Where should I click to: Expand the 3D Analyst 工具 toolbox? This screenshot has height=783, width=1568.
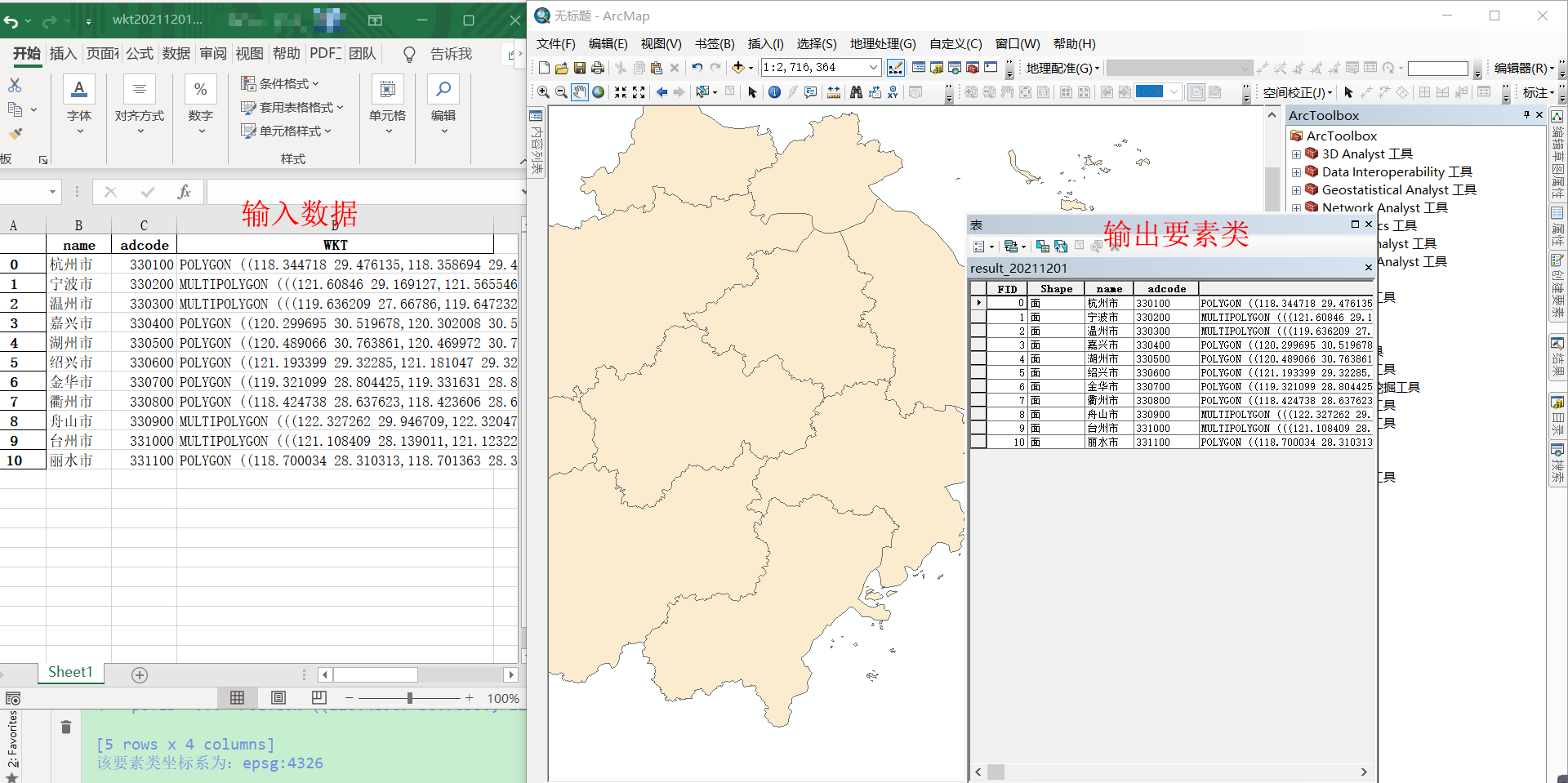(x=1297, y=153)
